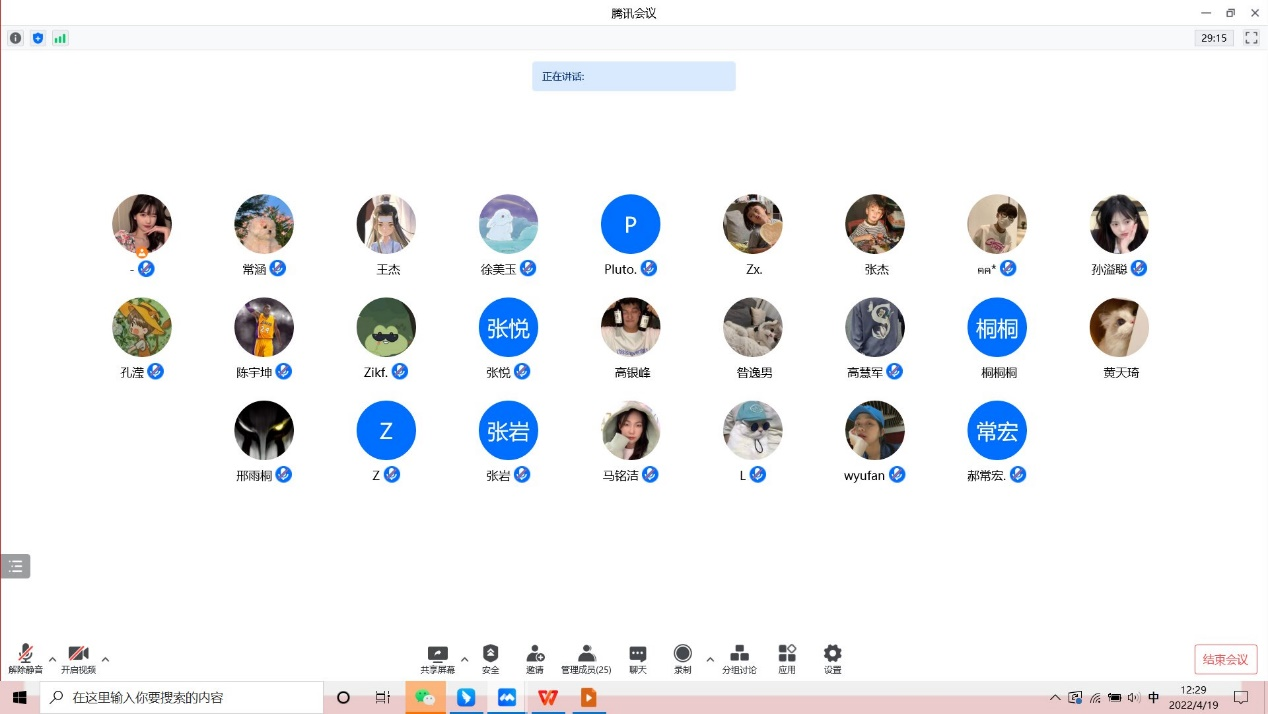The height and width of the screenshot is (714, 1268).
Task: Open the 安全 security options
Action: pyautogui.click(x=490, y=658)
